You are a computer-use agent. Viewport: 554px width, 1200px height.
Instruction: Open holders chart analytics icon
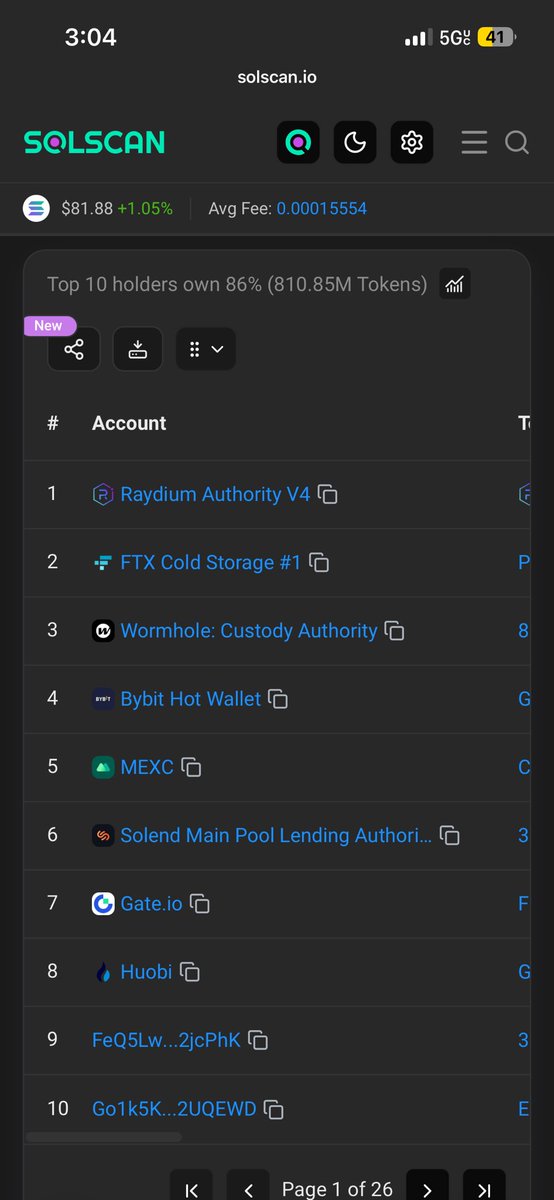pos(455,285)
